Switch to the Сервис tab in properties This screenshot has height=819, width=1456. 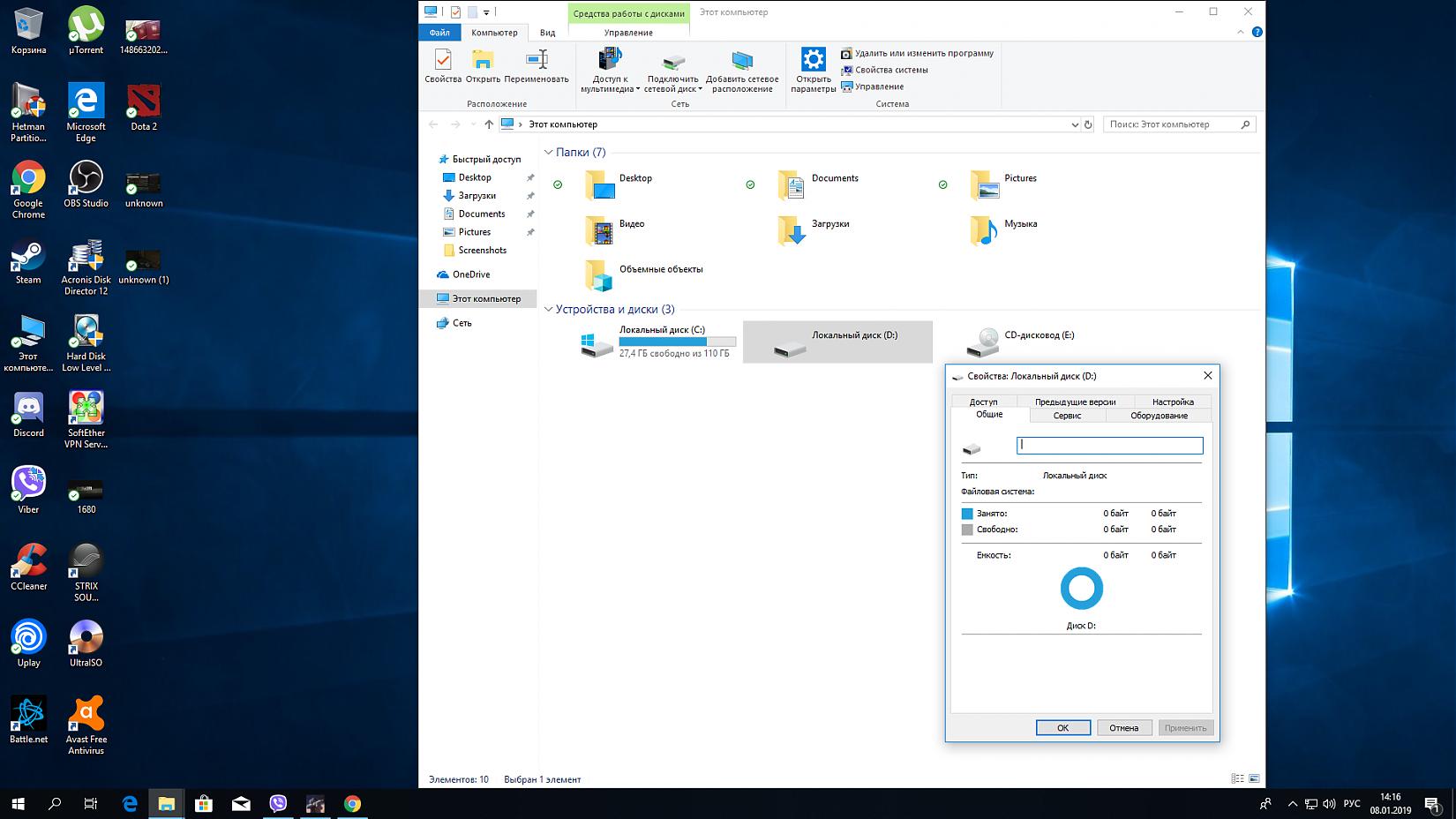[1067, 416]
